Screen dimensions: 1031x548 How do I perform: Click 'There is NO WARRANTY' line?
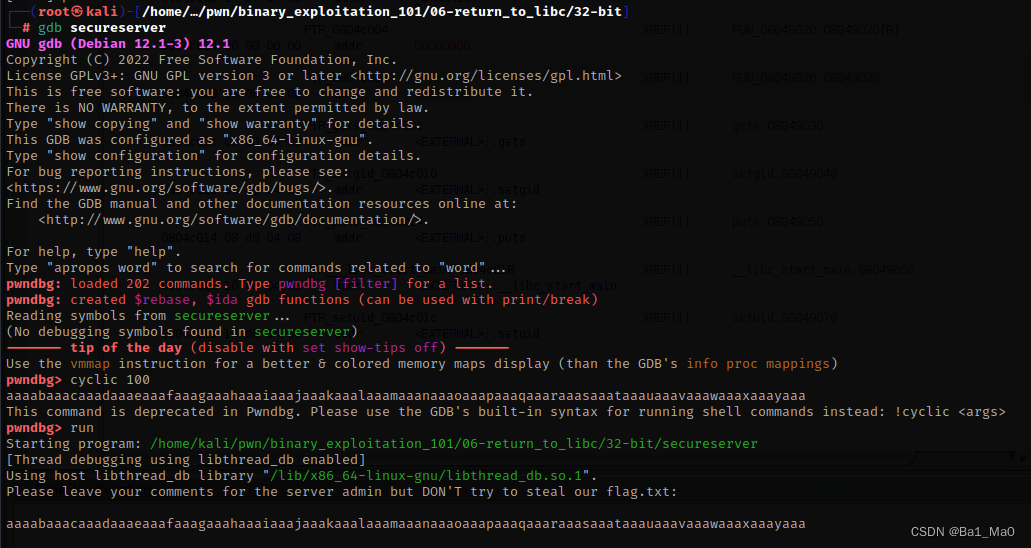(218, 108)
